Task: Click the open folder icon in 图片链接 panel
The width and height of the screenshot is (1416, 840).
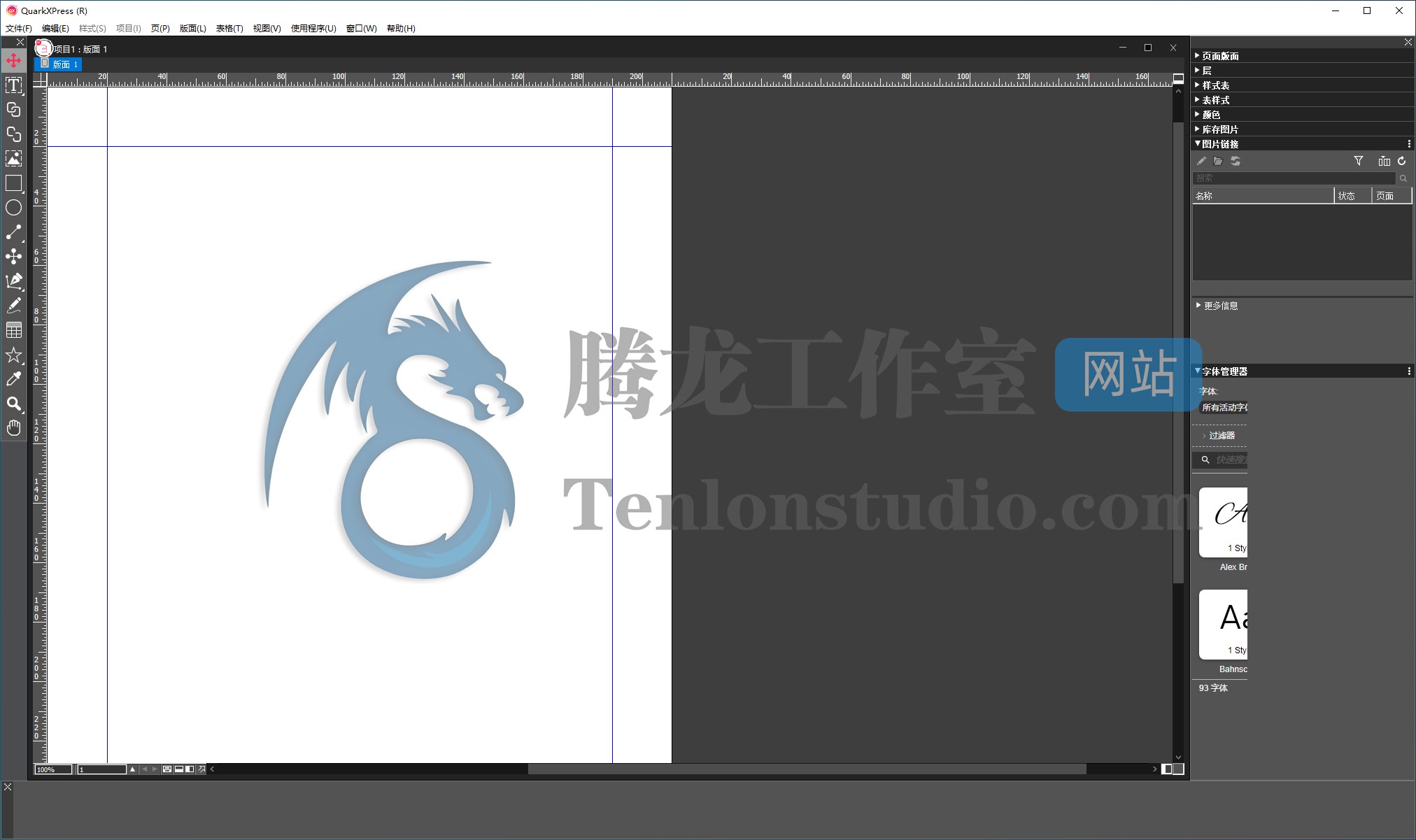Action: pyautogui.click(x=1218, y=161)
